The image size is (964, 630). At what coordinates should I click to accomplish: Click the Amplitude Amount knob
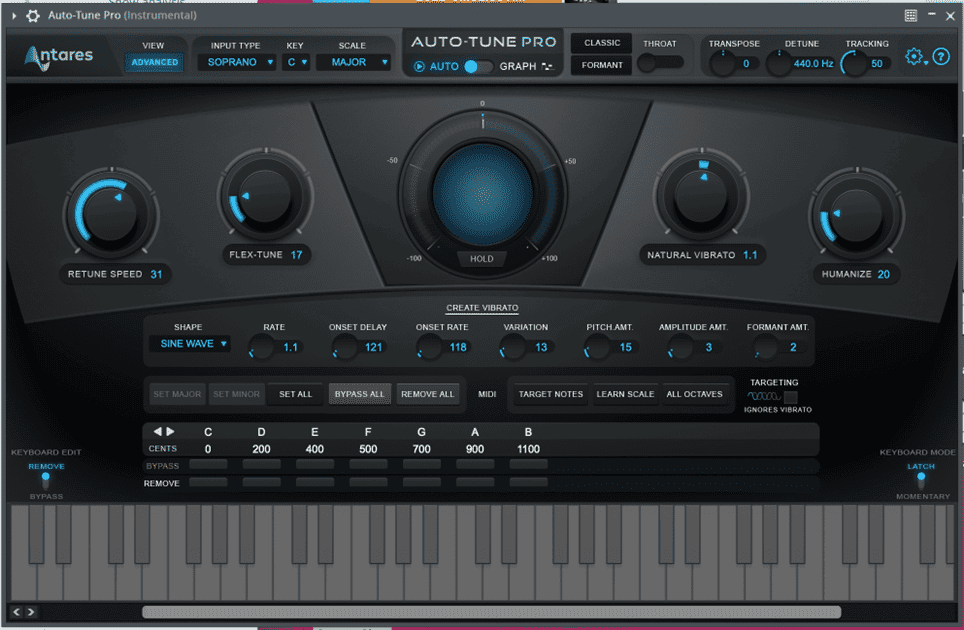point(681,347)
